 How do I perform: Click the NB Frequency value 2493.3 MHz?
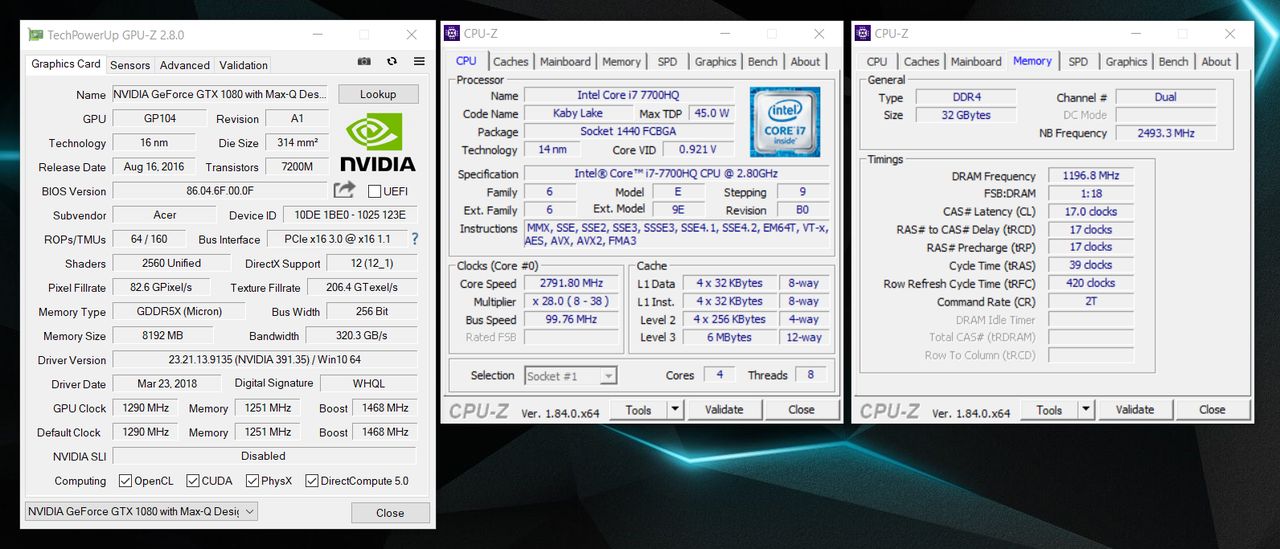coord(1166,133)
